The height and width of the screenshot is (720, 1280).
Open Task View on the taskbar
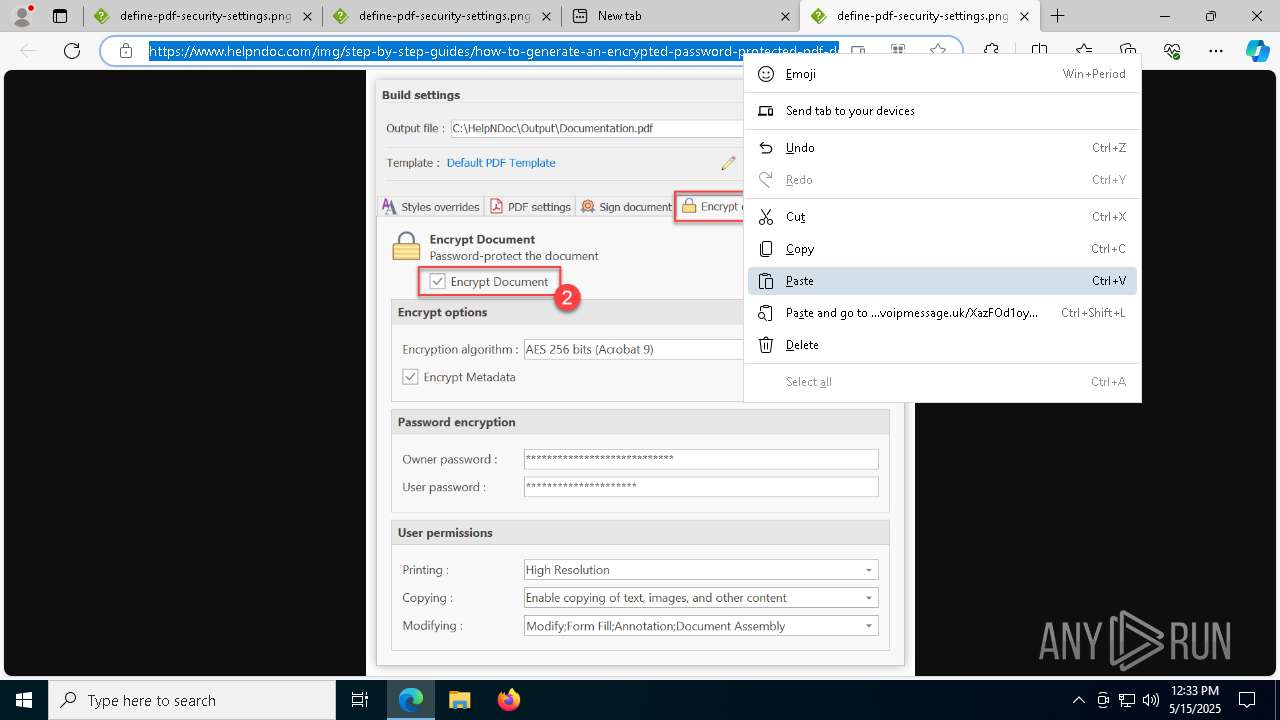coord(360,700)
